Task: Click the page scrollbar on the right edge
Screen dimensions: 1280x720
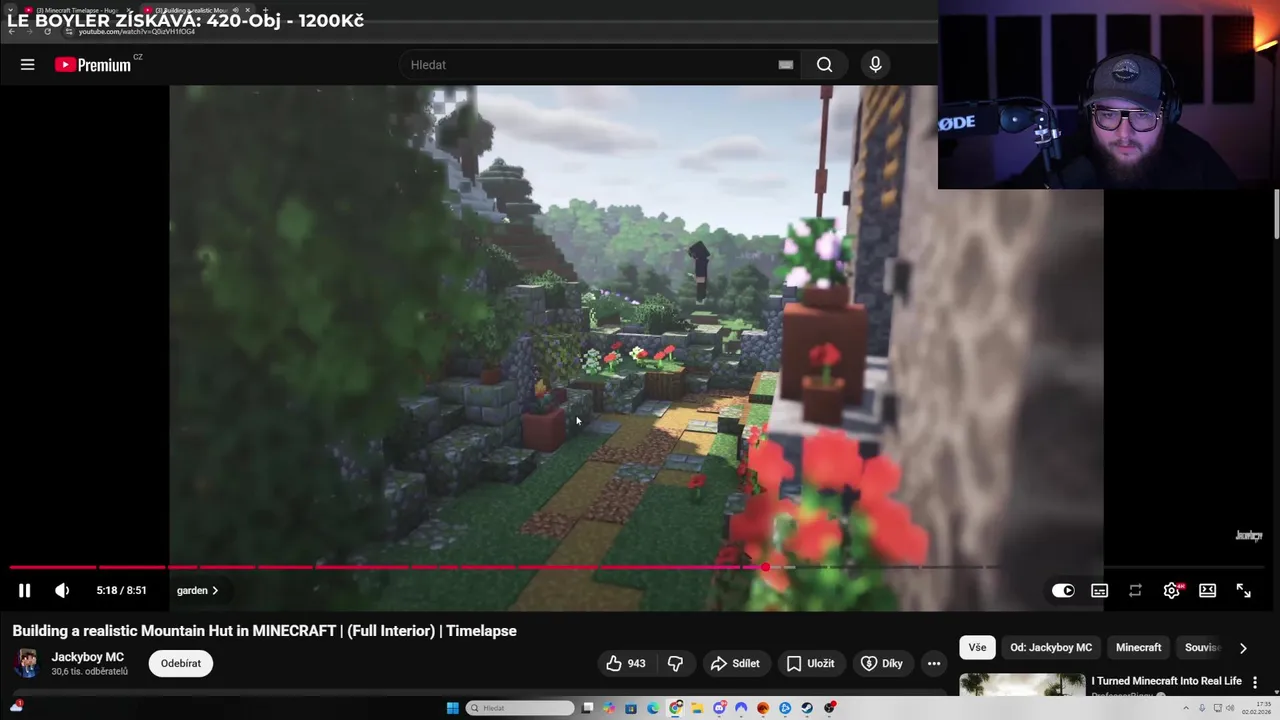Action: point(1275,215)
